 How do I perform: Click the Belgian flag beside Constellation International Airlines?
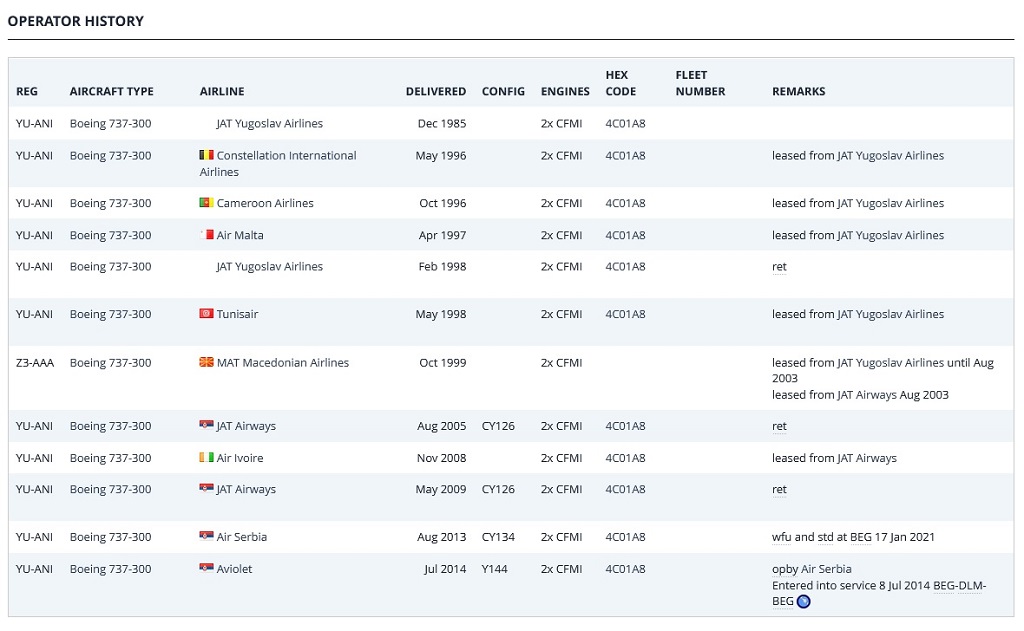point(206,155)
